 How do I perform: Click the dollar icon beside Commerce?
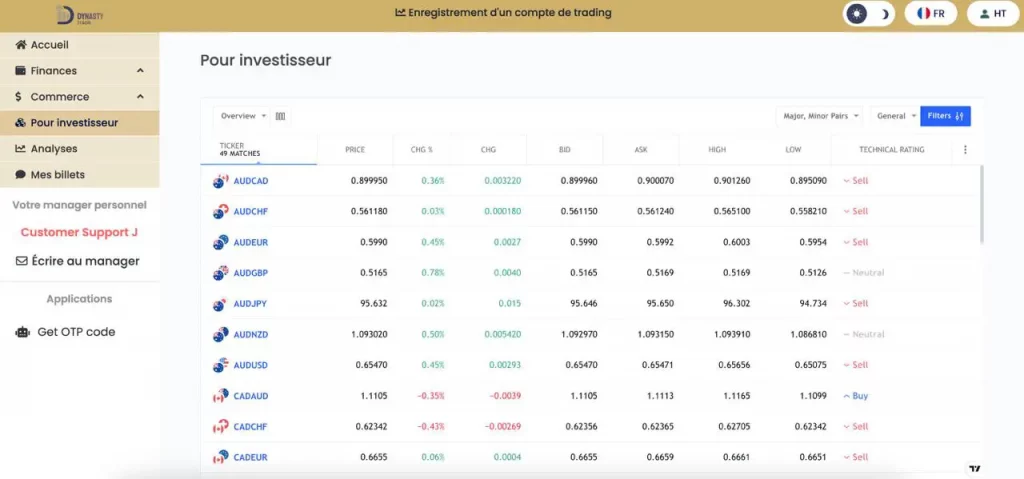point(19,97)
